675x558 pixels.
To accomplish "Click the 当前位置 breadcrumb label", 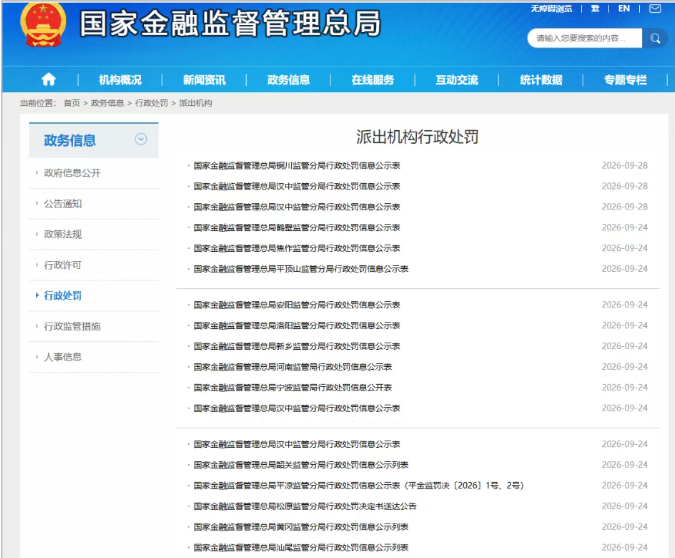I will pyautogui.click(x=38, y=103).
